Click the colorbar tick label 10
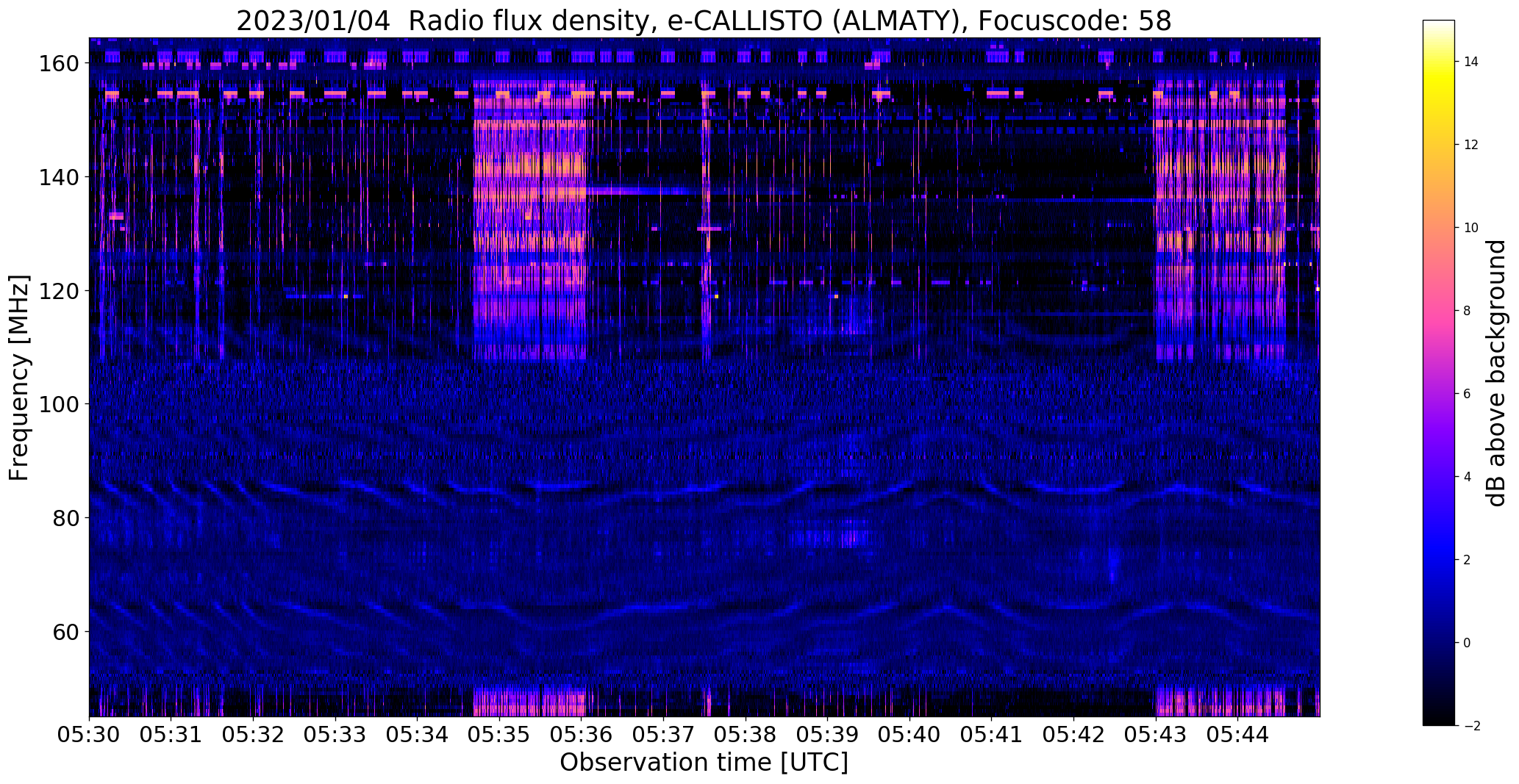This screenshot has width=1519, height=784. tap(1470, 228)
